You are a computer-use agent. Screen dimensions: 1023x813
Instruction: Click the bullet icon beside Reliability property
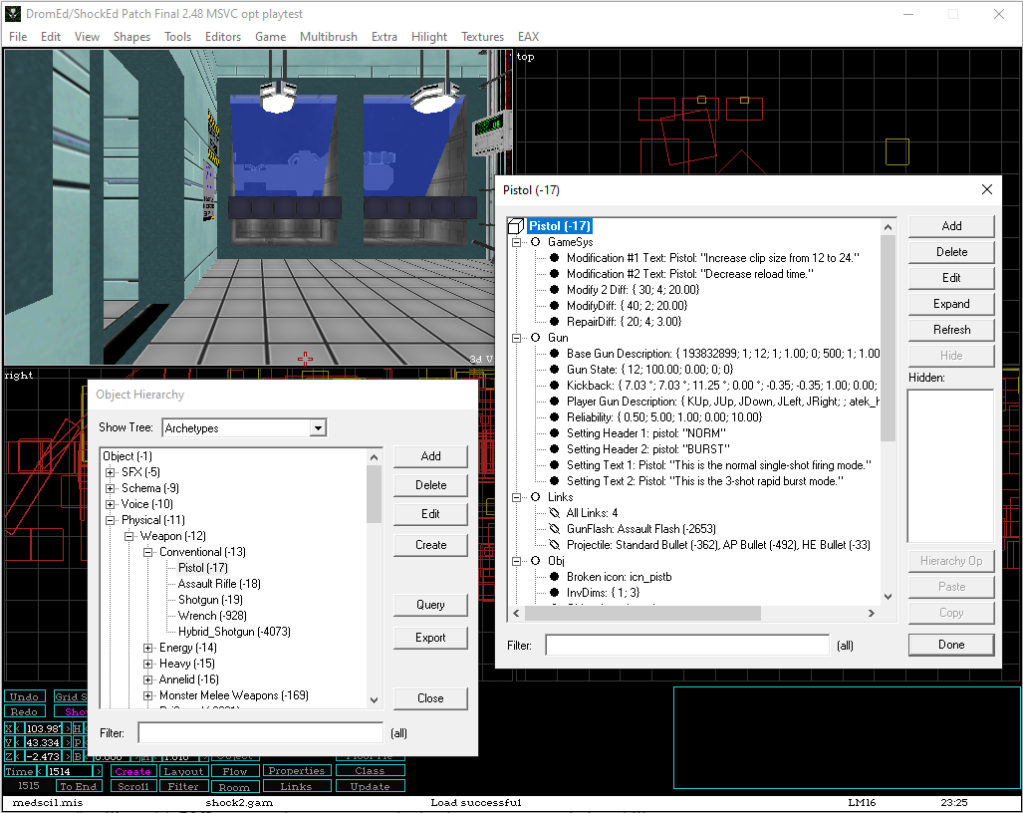click(x=553, y=418)
